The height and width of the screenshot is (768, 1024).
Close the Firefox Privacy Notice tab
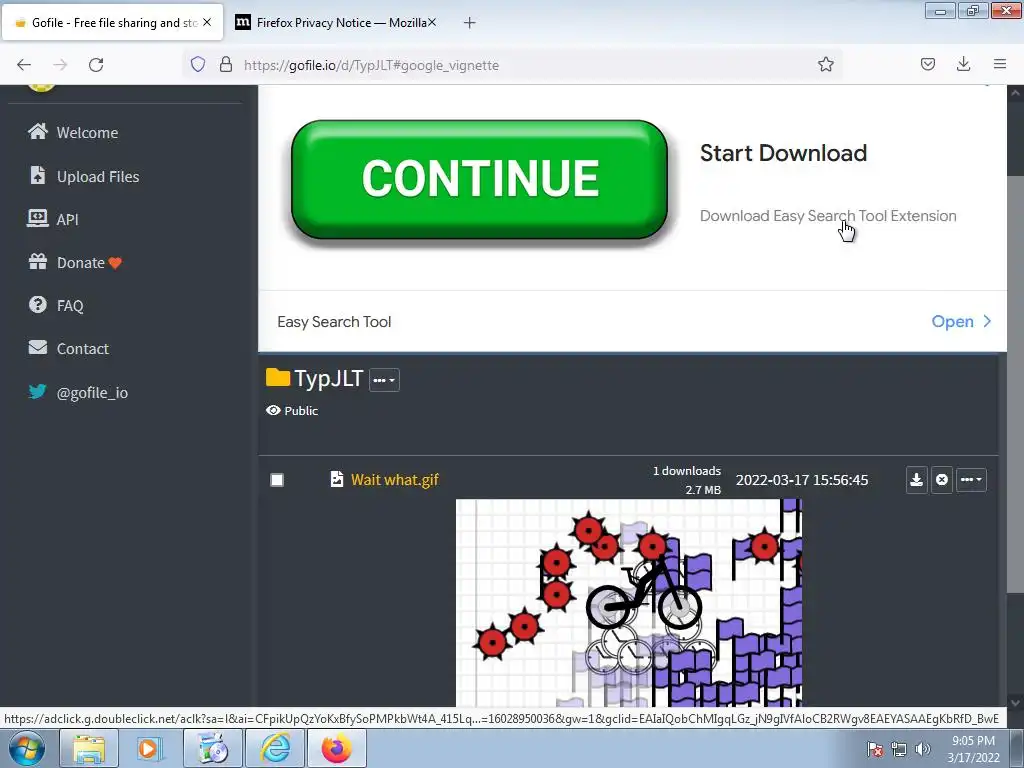[432, 22]
